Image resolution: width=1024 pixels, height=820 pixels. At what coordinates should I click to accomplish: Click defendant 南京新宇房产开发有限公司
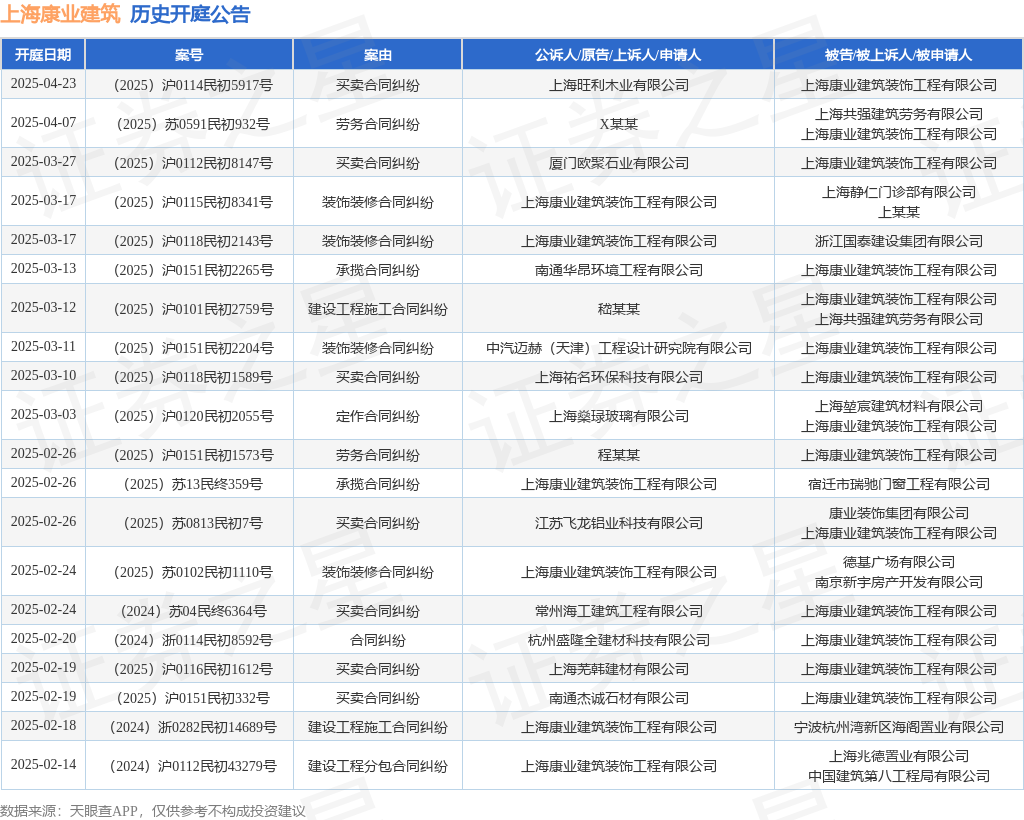click(899, 582)
